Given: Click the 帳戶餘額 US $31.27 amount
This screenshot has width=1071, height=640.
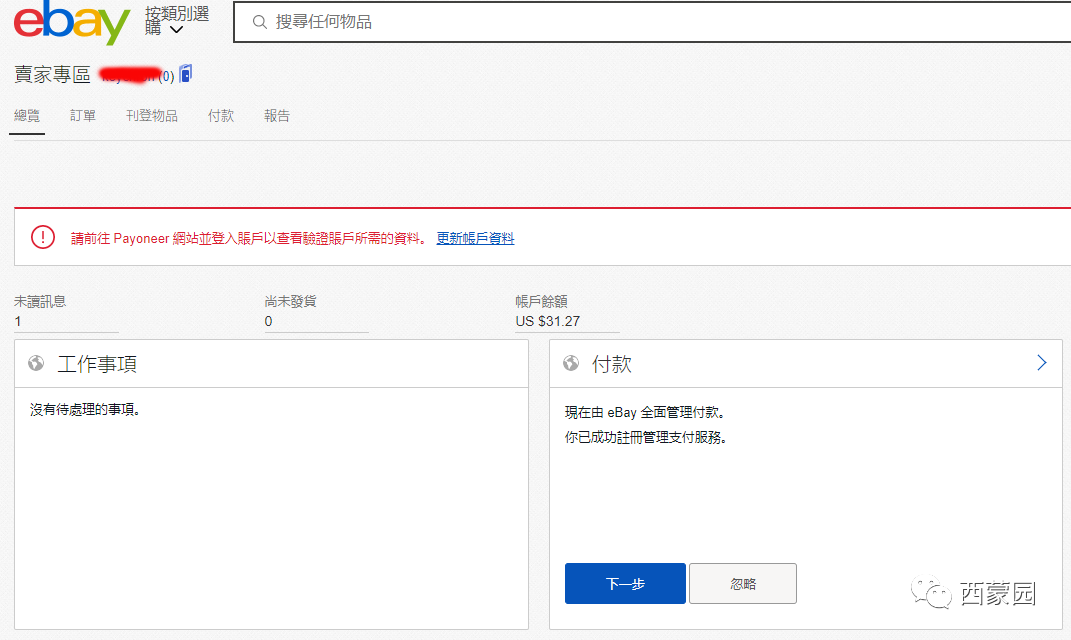Looking at the screenshot, I should pos(548,321).
